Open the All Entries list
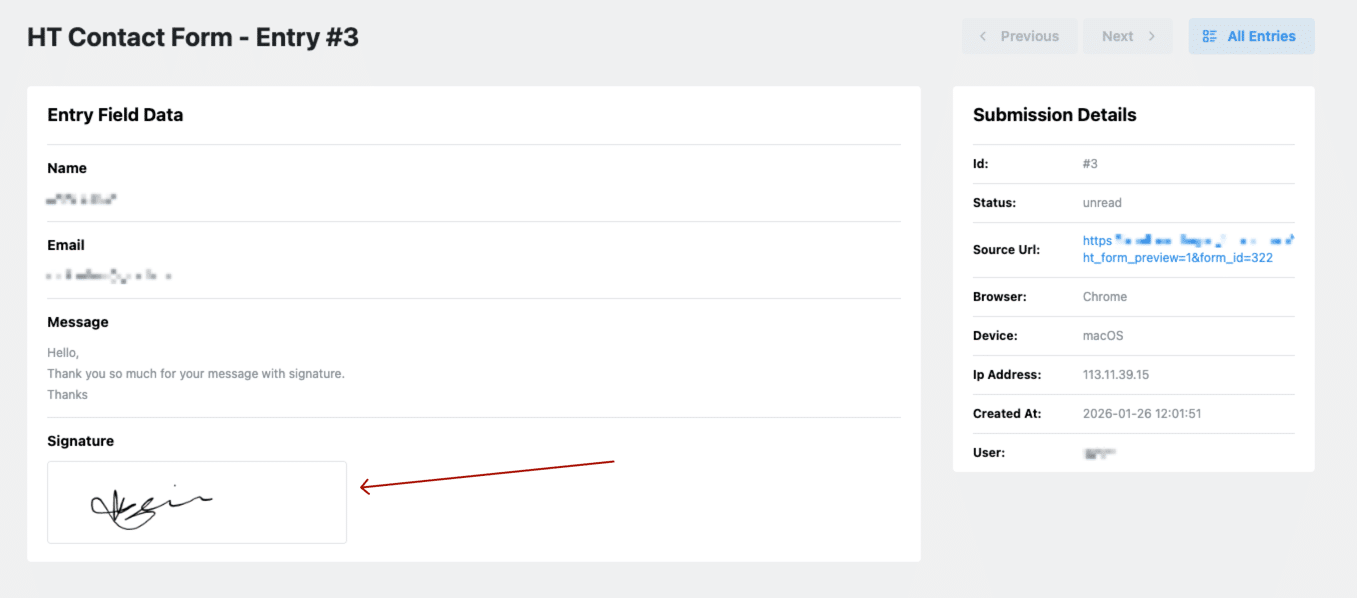Screen dimensions: 1357x598 coord(1251,36)
